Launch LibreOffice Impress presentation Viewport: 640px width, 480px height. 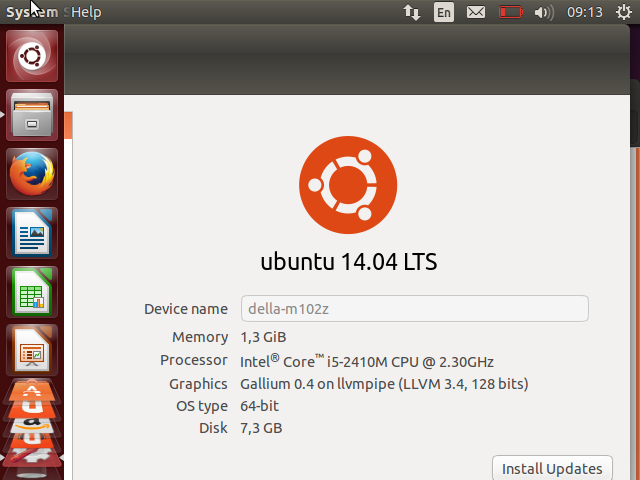[x=32, y=351]
